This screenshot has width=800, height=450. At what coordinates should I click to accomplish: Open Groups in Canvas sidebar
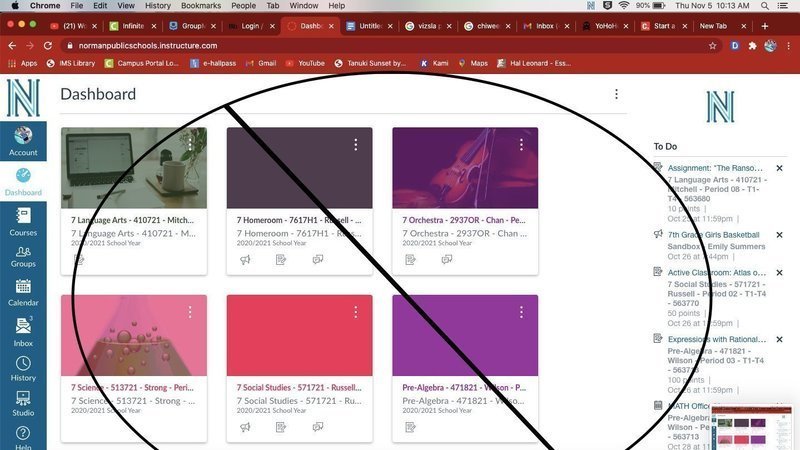(x=23, y=257)
